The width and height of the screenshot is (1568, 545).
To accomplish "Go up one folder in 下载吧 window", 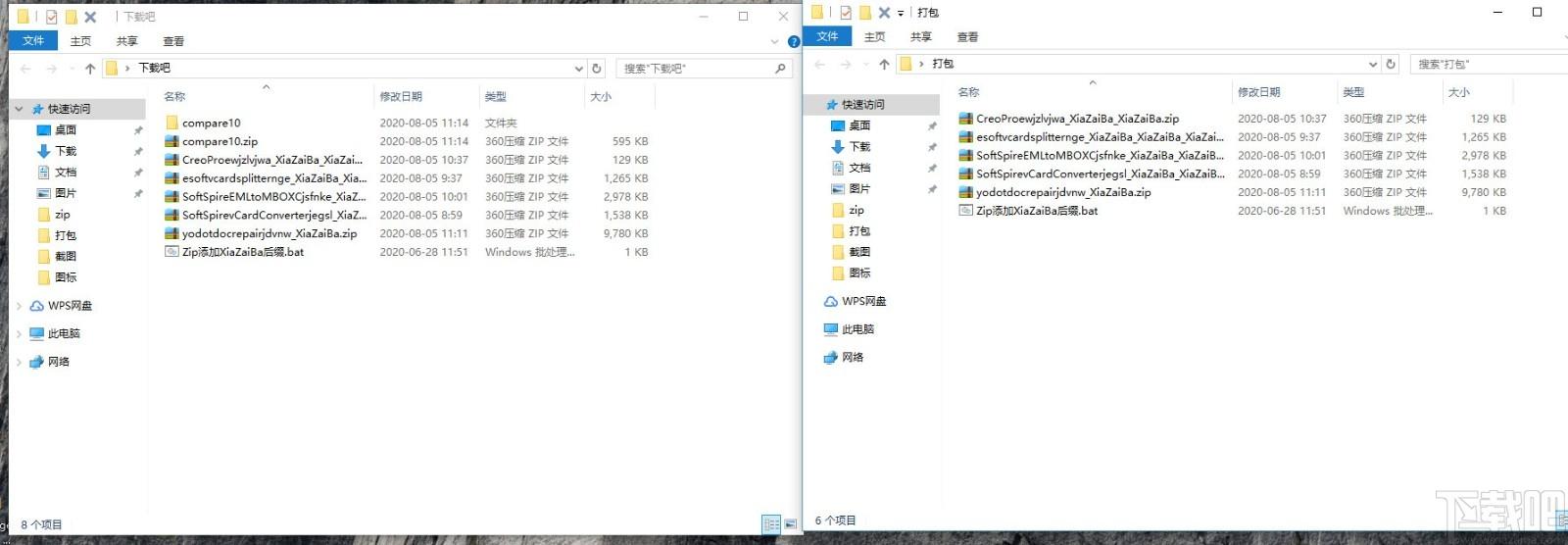I will click(90, 69).
